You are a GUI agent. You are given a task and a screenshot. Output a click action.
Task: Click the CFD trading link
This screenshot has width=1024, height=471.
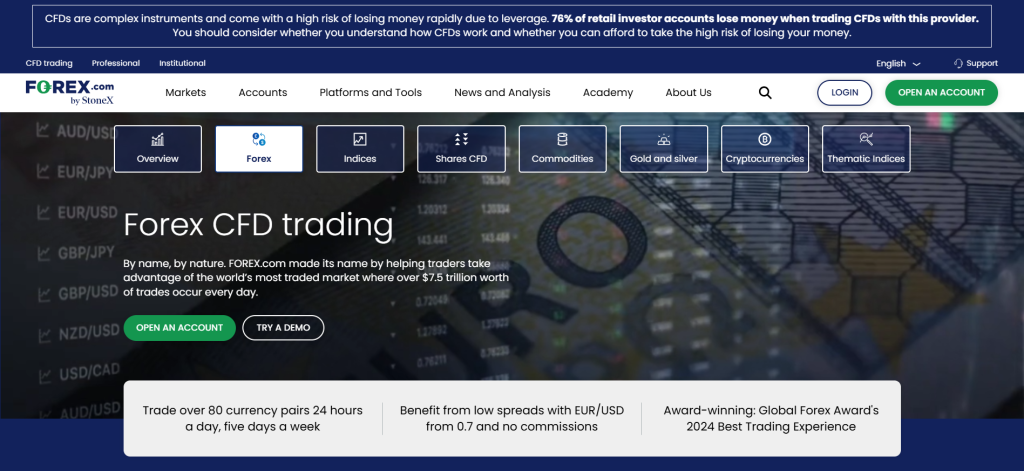coord(49,63)
